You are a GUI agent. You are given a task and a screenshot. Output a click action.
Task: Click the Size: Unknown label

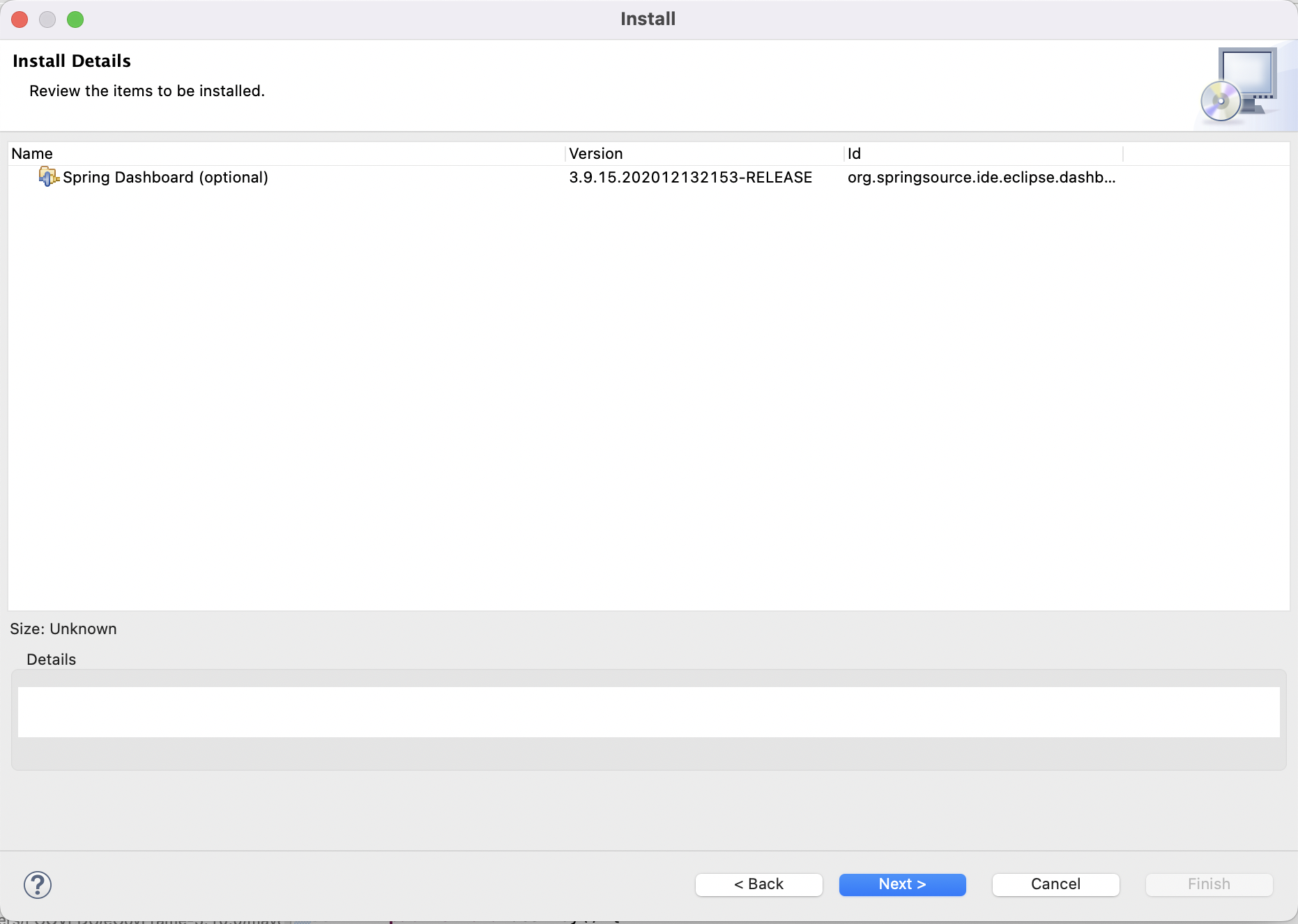63,629
